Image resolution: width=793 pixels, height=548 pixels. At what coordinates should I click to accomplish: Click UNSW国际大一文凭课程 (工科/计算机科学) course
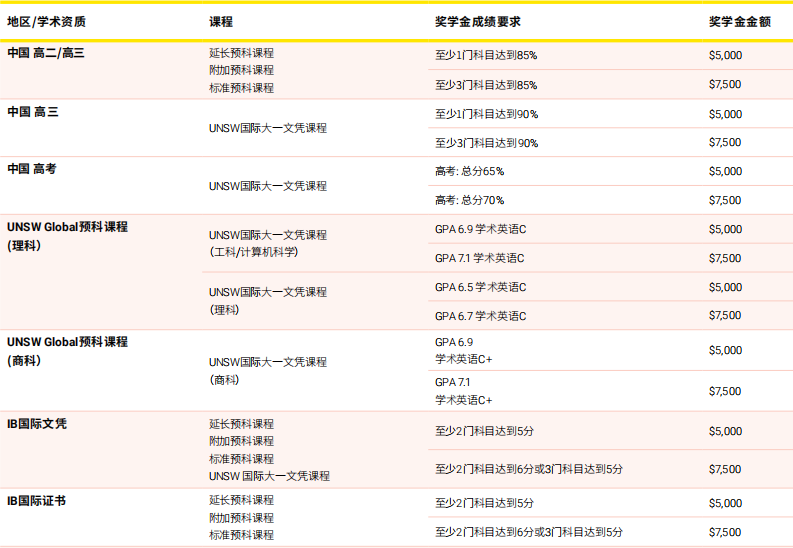pos(268,244)
